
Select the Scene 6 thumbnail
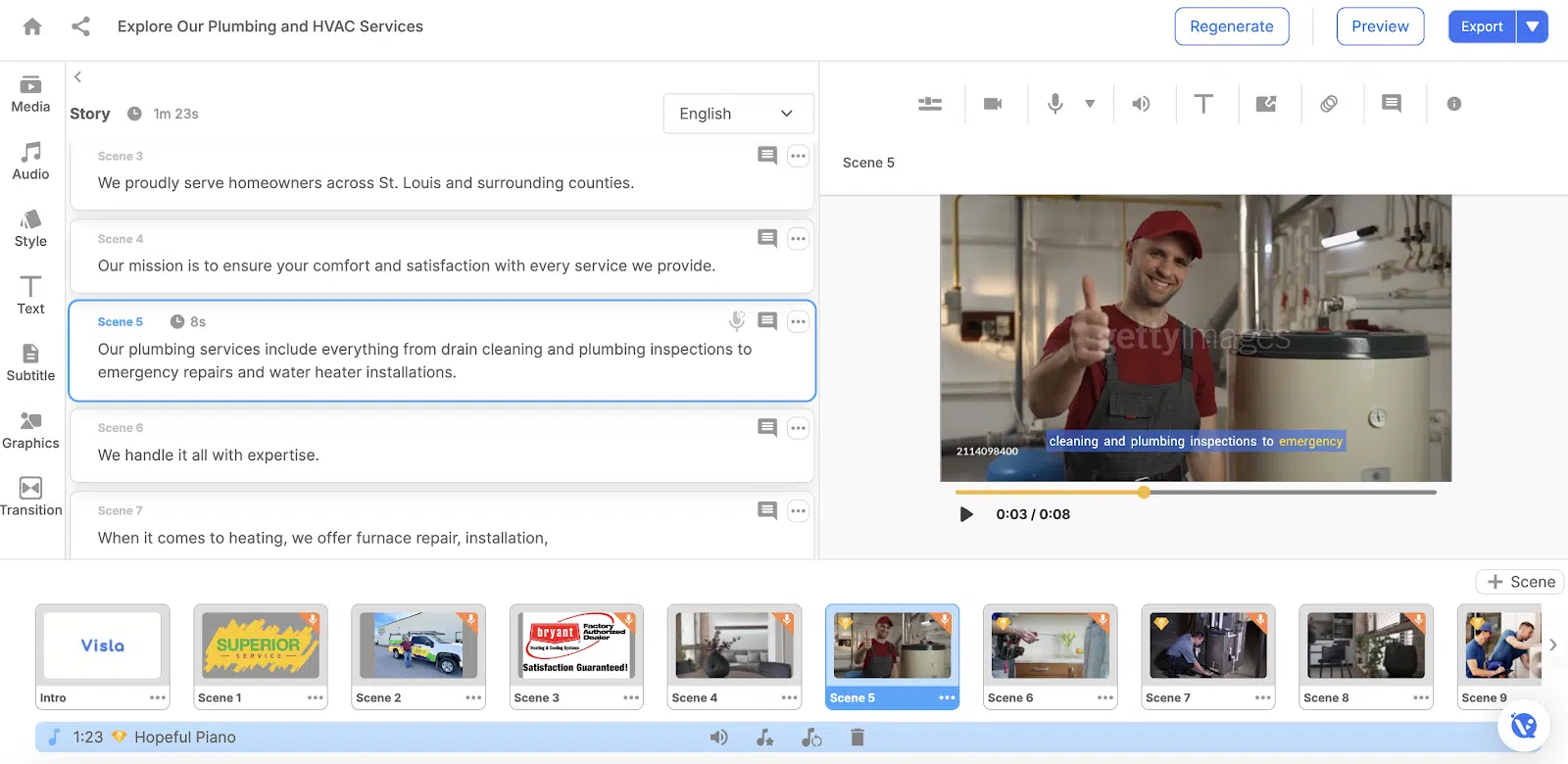coord(1051,645)
